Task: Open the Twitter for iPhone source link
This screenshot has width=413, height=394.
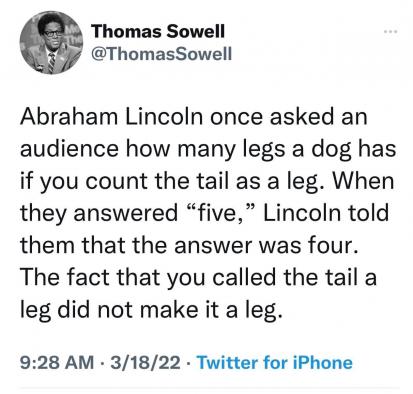Action: coord(275,362)
